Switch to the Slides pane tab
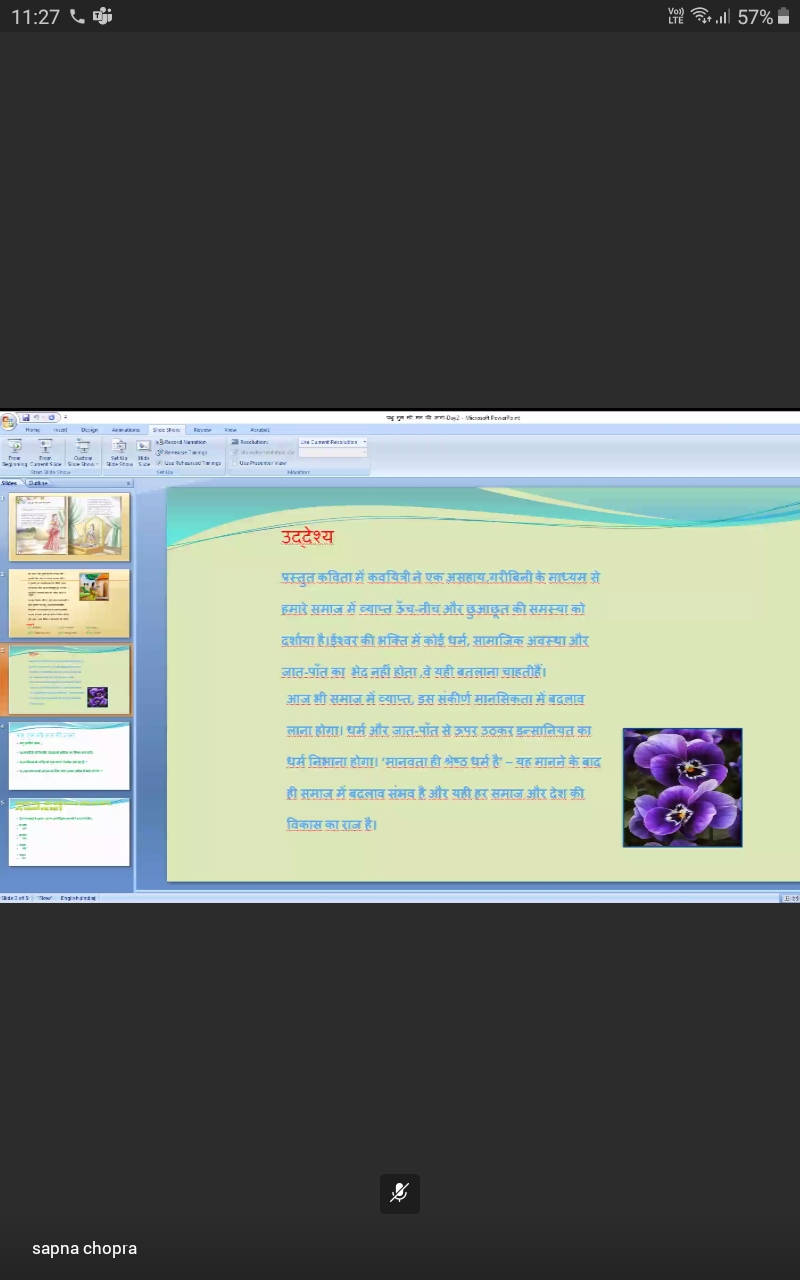 [x=10, y=483]
